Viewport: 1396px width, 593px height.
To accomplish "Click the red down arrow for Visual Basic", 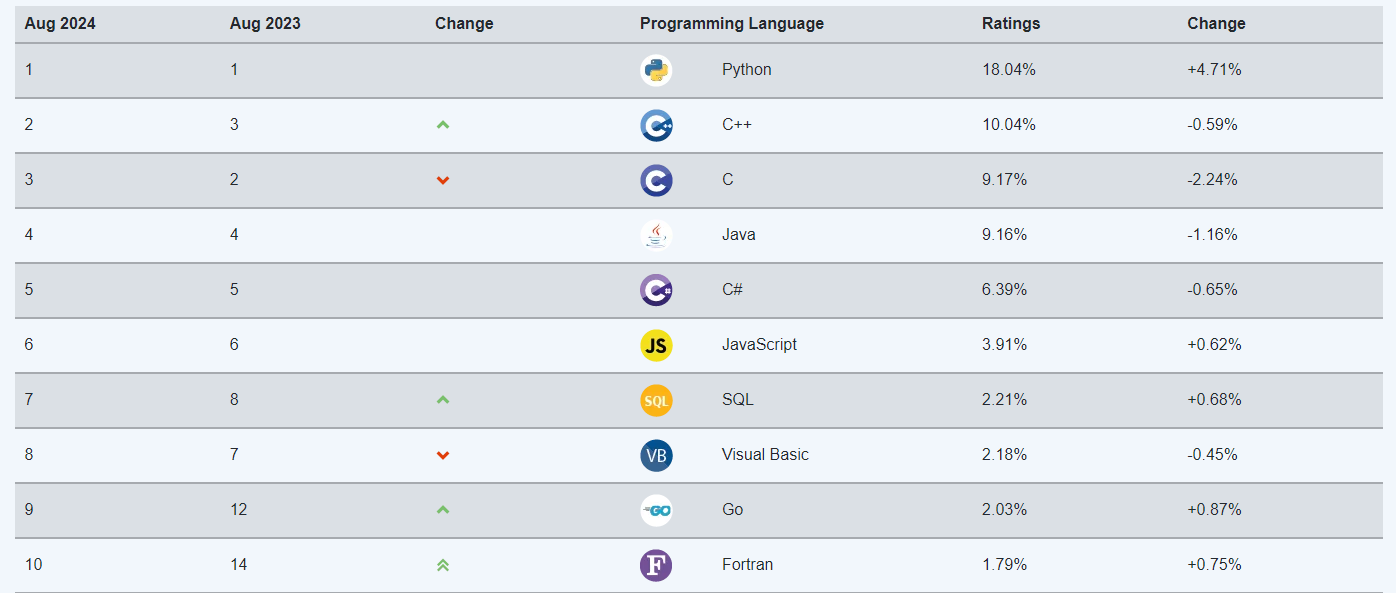I will click(443, 455).
